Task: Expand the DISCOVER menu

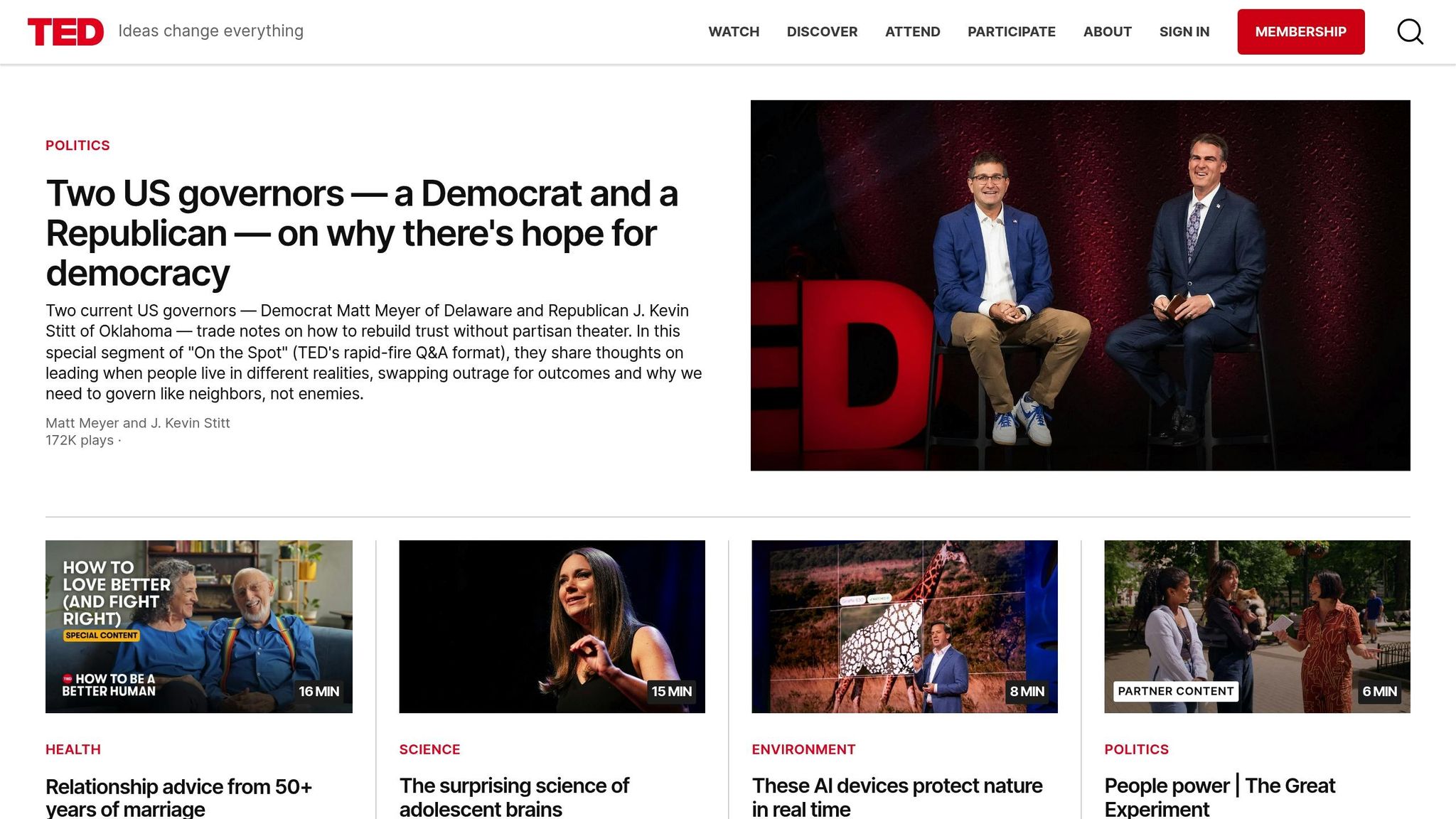Action: [x=822, y=32]
